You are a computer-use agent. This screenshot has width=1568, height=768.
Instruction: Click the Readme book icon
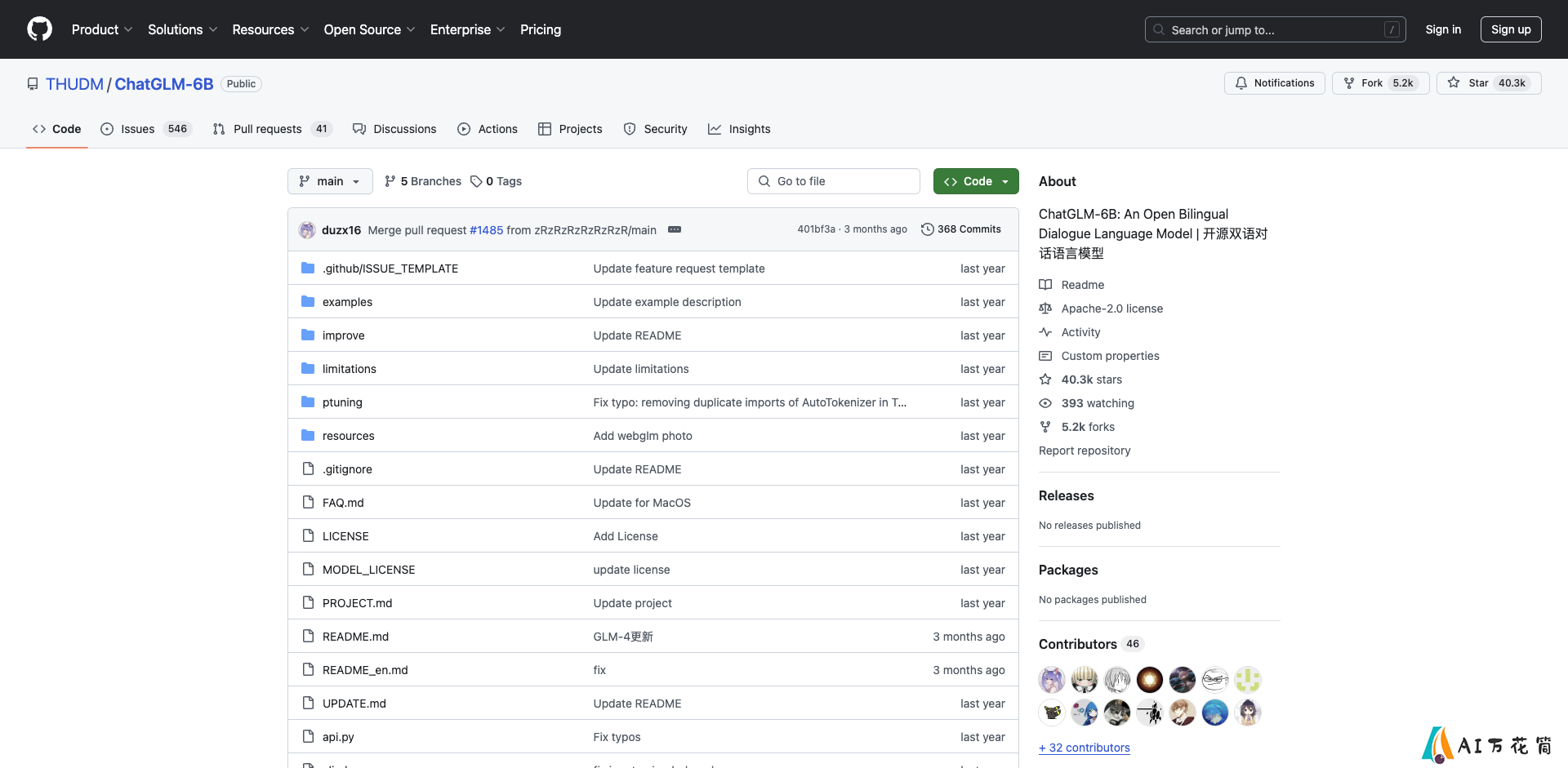coord(1045,285)
